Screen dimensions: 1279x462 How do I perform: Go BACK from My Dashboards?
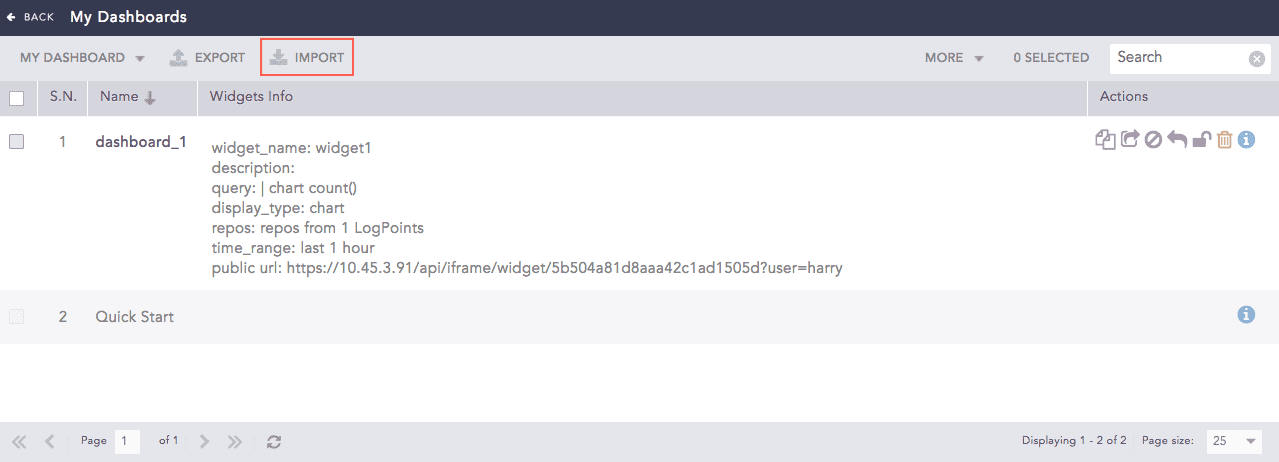[x=30, y=17]
